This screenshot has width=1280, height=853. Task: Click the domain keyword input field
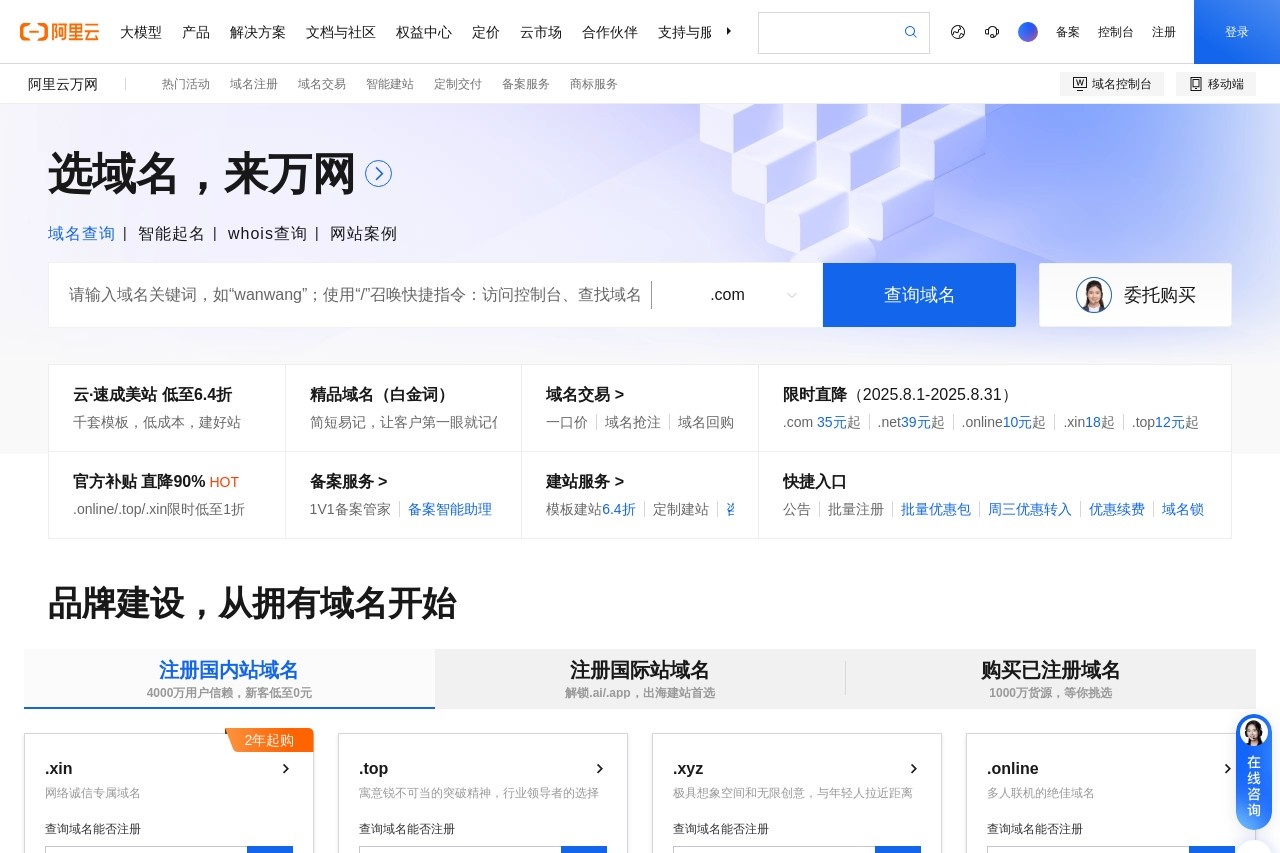click(x=350, y=294)
